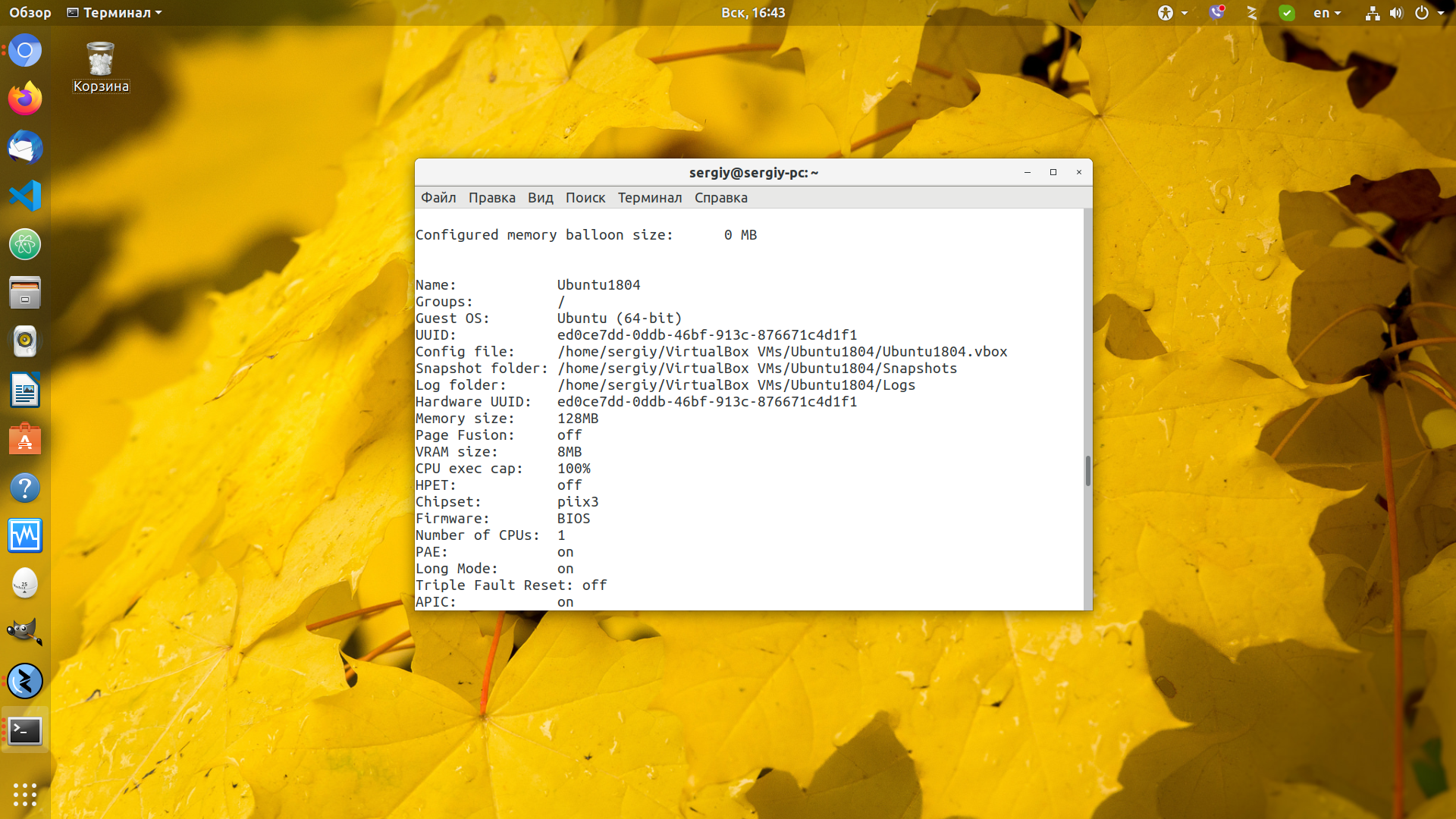Open the Help icon in dock
1456x819 pixels.
point(25,488)
